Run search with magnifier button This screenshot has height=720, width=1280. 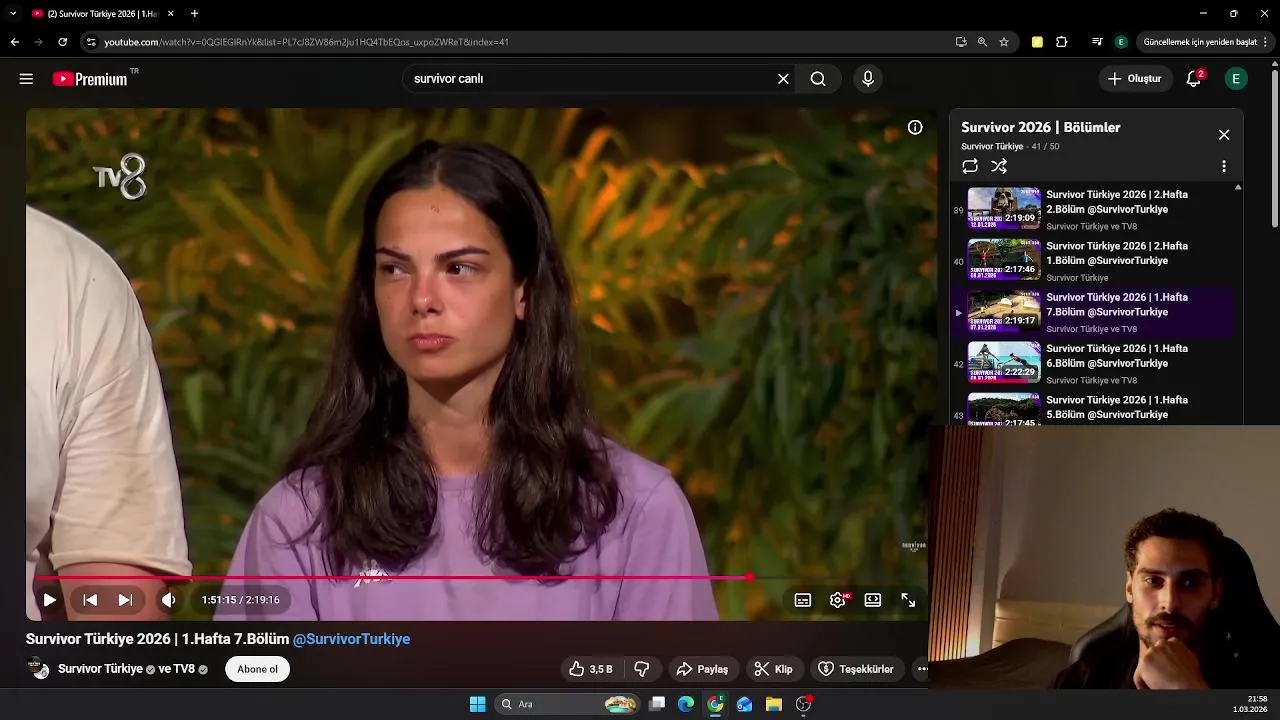[818, 79]
